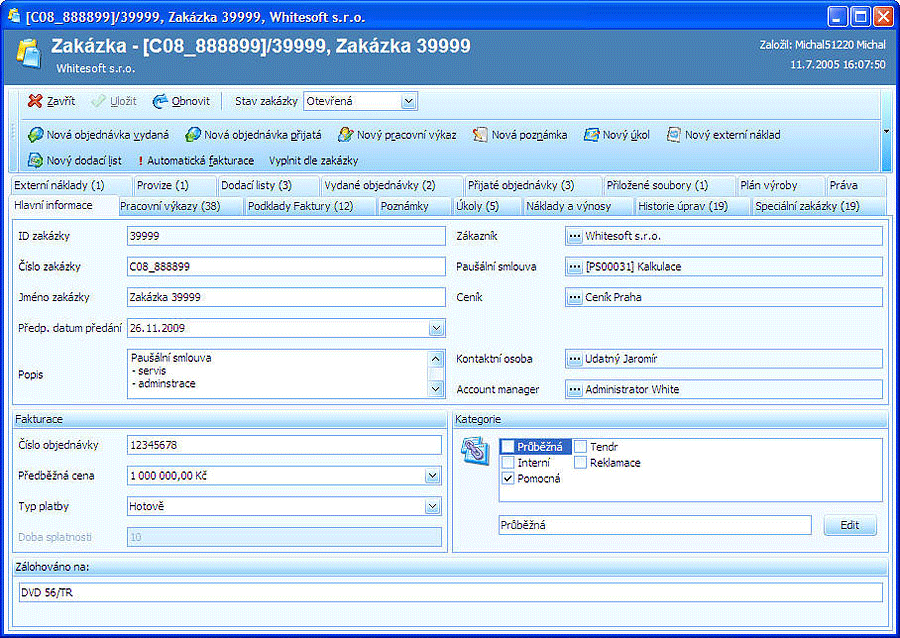Click Automatická fakturace button
The image size is (900, 638).
click(196, 160)
